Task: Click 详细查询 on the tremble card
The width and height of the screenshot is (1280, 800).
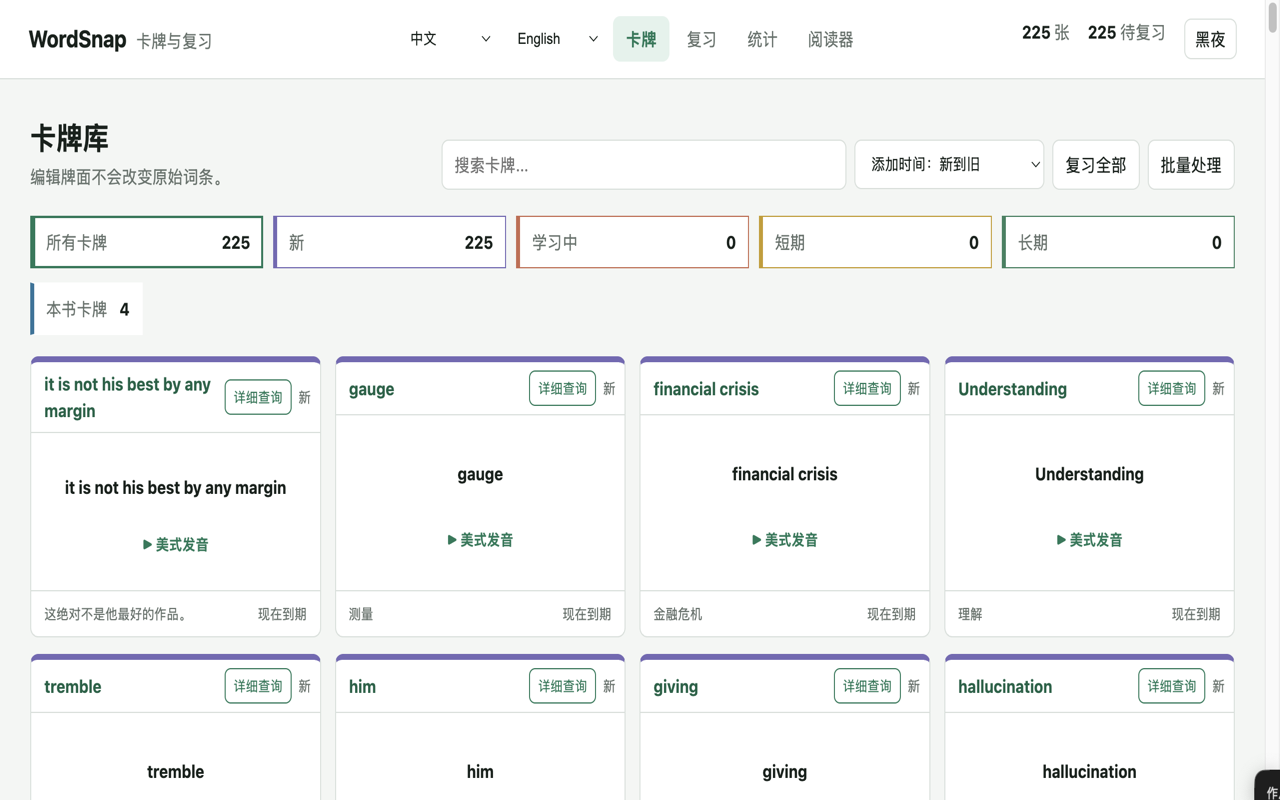Action: point(258,686)
